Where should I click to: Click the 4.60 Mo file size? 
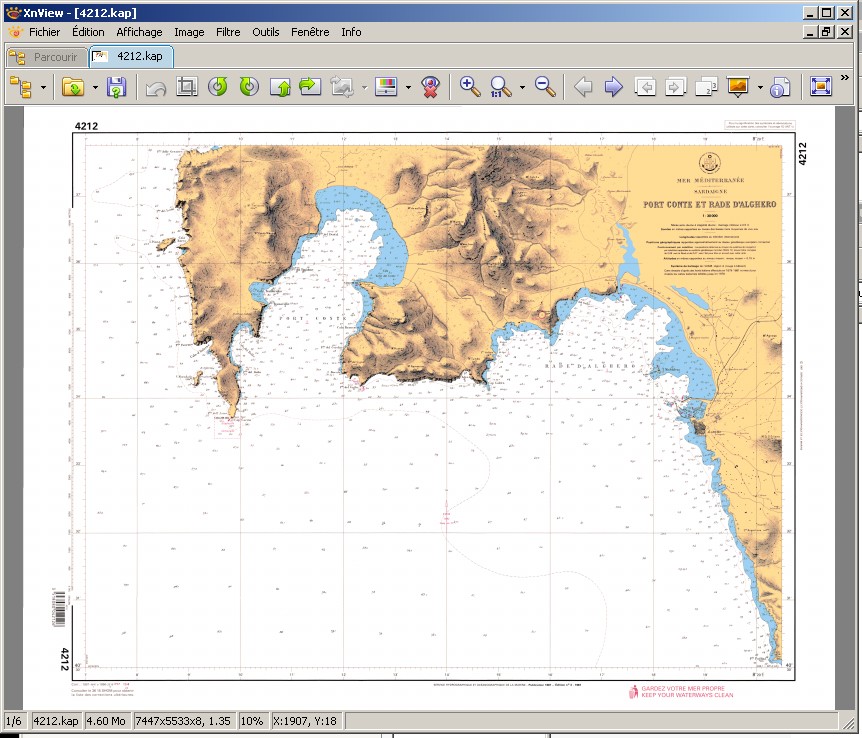[x=106, y=721]
